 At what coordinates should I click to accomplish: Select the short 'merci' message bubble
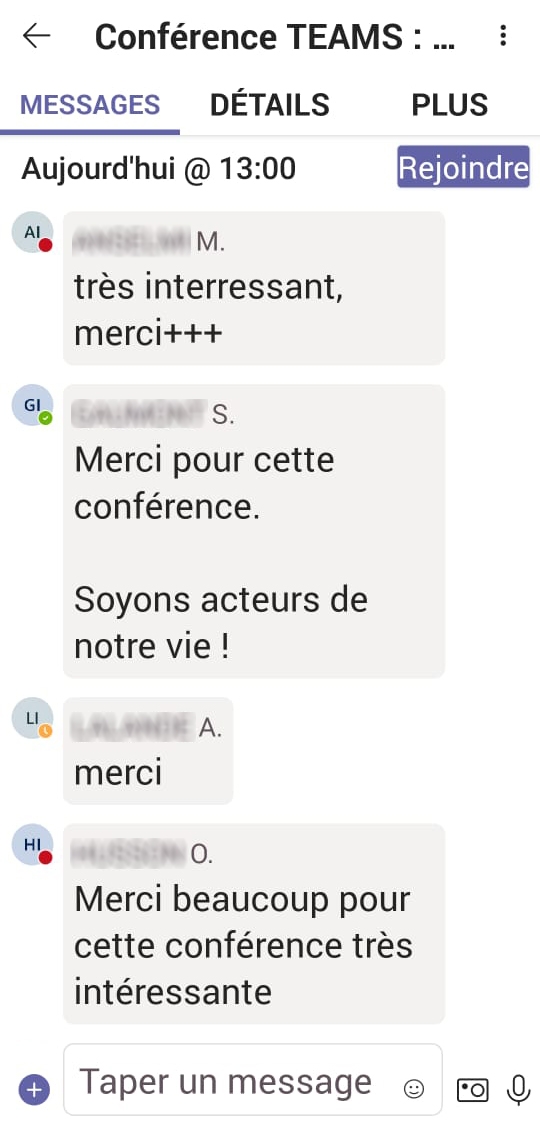tap(148, 751)
